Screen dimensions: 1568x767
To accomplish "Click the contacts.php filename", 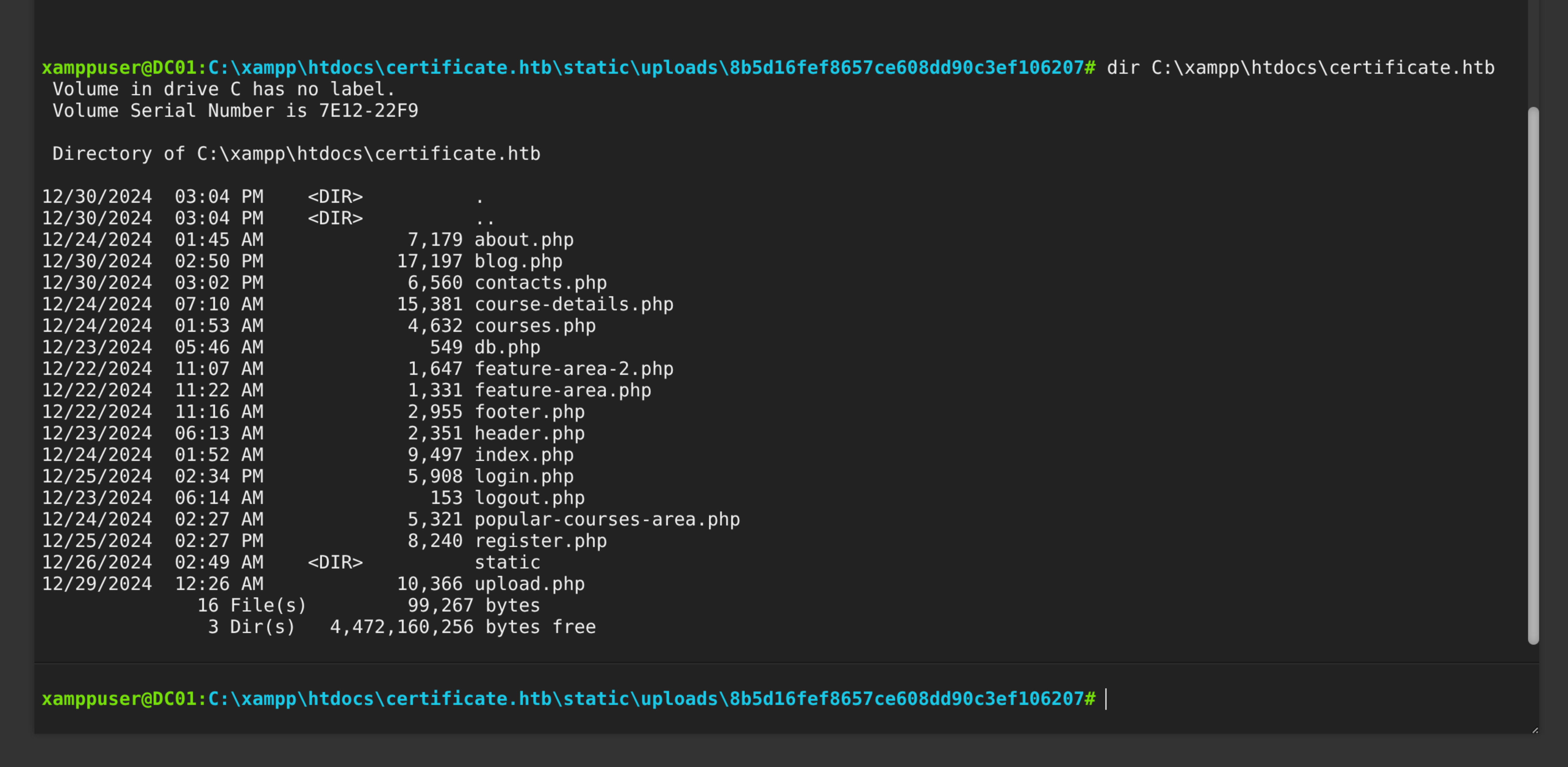I will (540, 282).
